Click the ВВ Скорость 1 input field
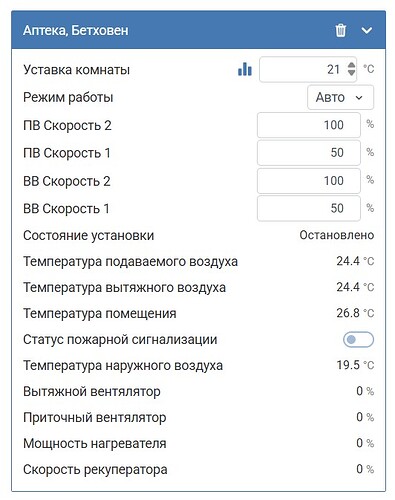The width and height of the screenshot is (395, 500). pos(309,208)
